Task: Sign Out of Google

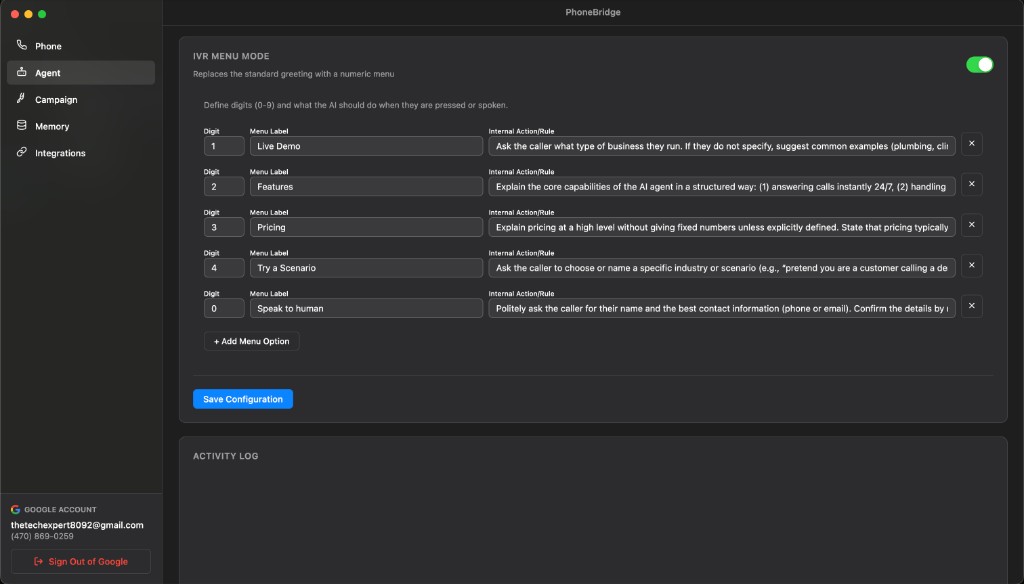Action: click(x=81, y=561)
